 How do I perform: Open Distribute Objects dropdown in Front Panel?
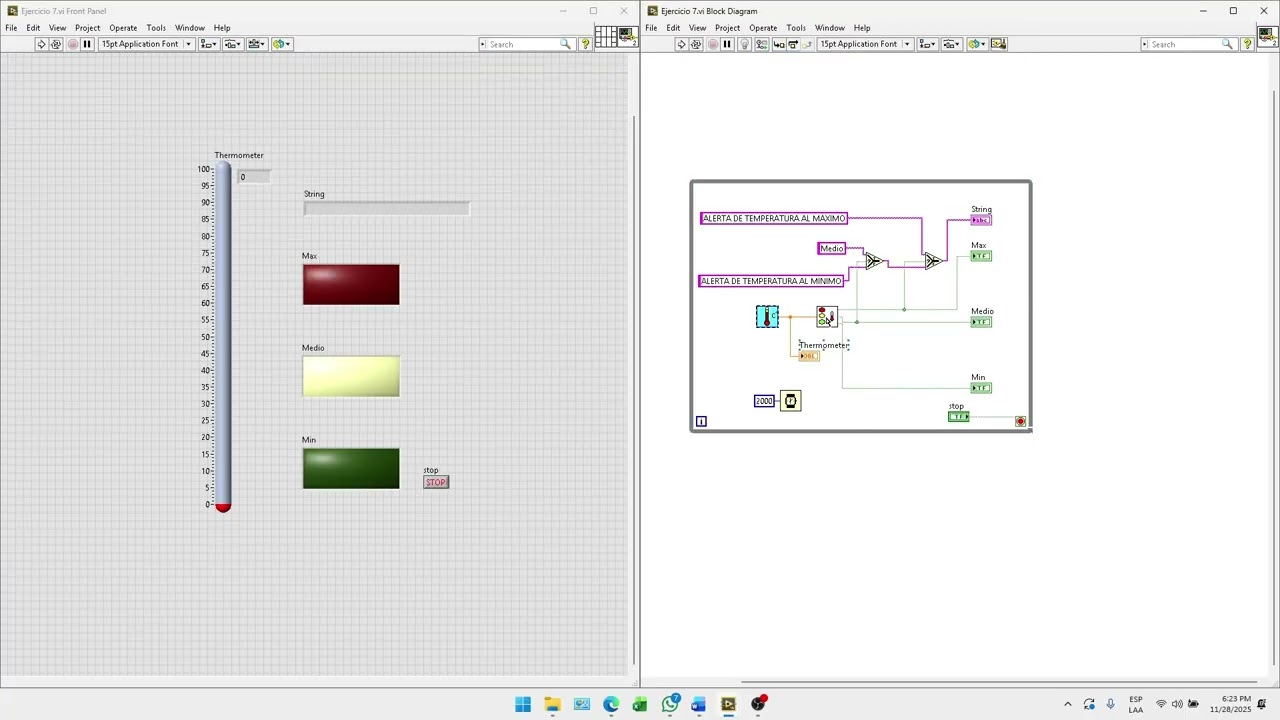(x=233, y=44)
